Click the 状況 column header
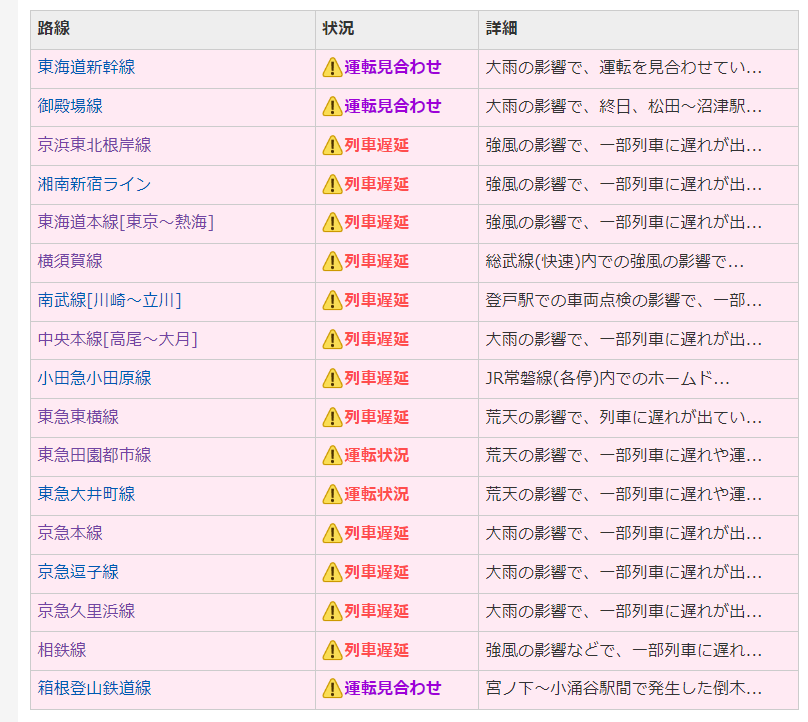The width and height of the screenshot is (808, 722). tap(339, 28)
